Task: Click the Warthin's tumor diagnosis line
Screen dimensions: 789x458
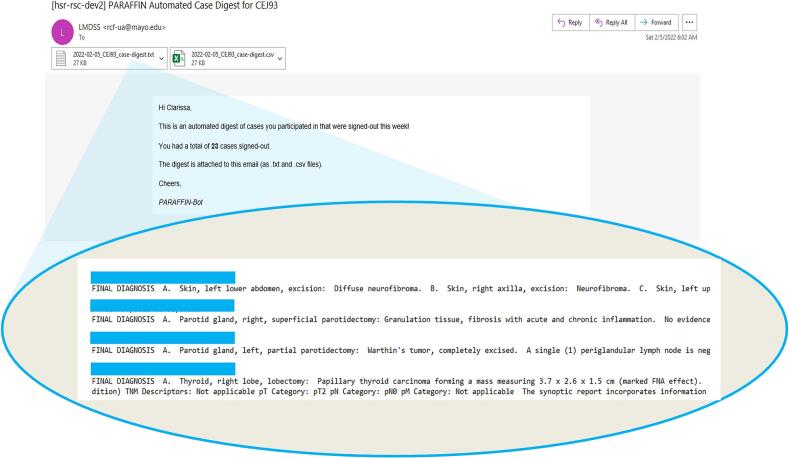Action: [x=401, y=350]
